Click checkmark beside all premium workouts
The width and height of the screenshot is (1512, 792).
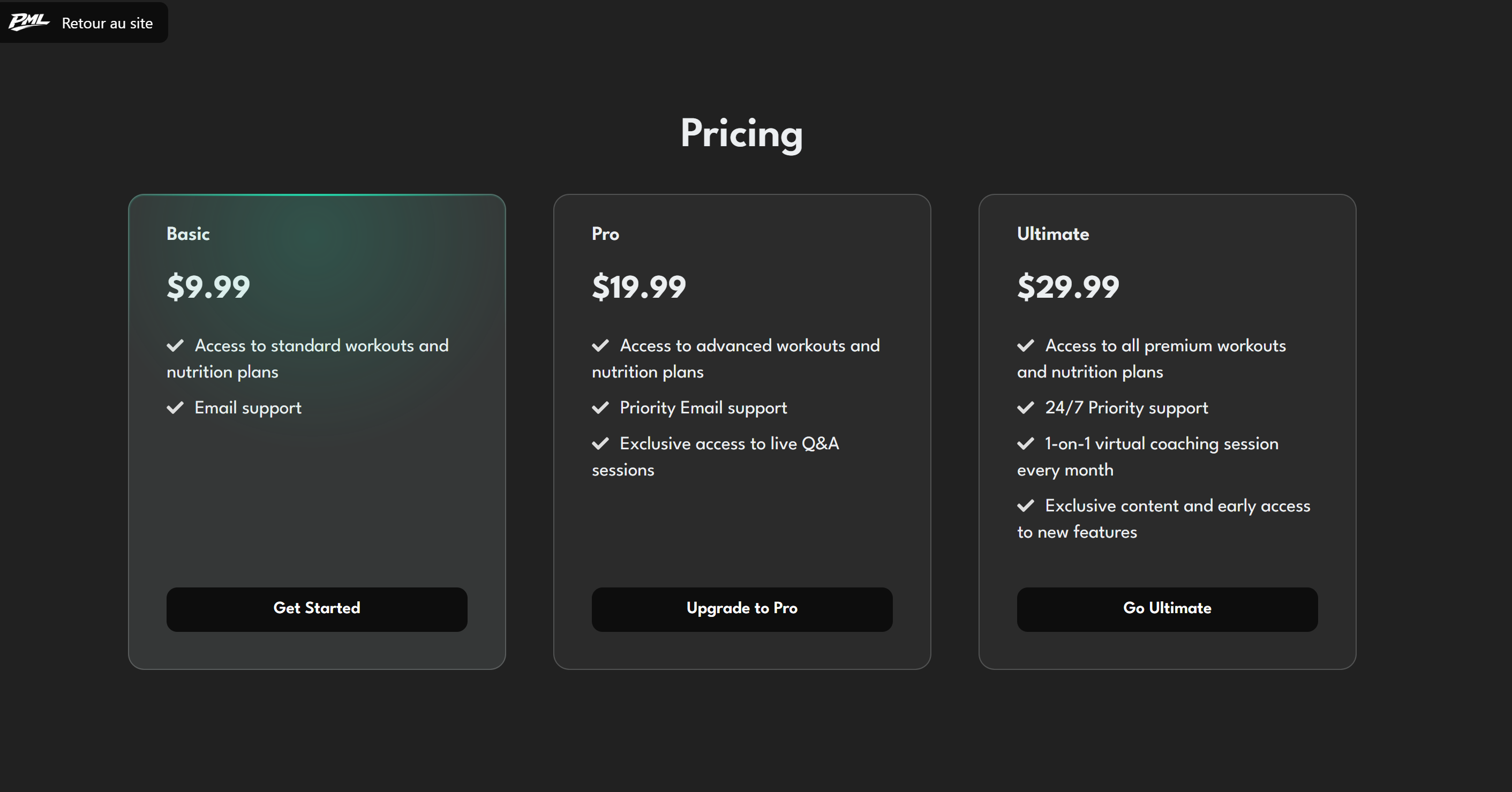click(x=1026, y=345)
